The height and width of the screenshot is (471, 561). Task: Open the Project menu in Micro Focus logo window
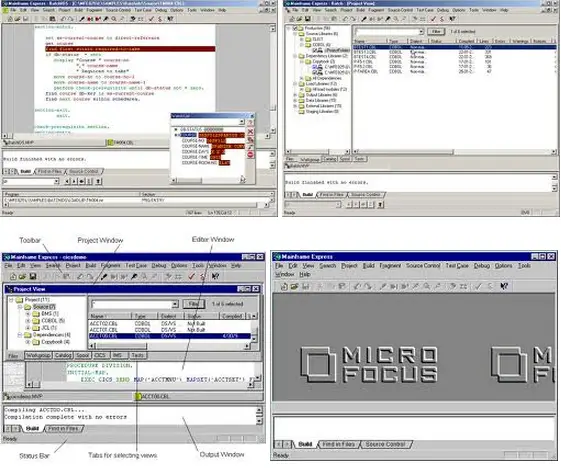coord(349,266)
